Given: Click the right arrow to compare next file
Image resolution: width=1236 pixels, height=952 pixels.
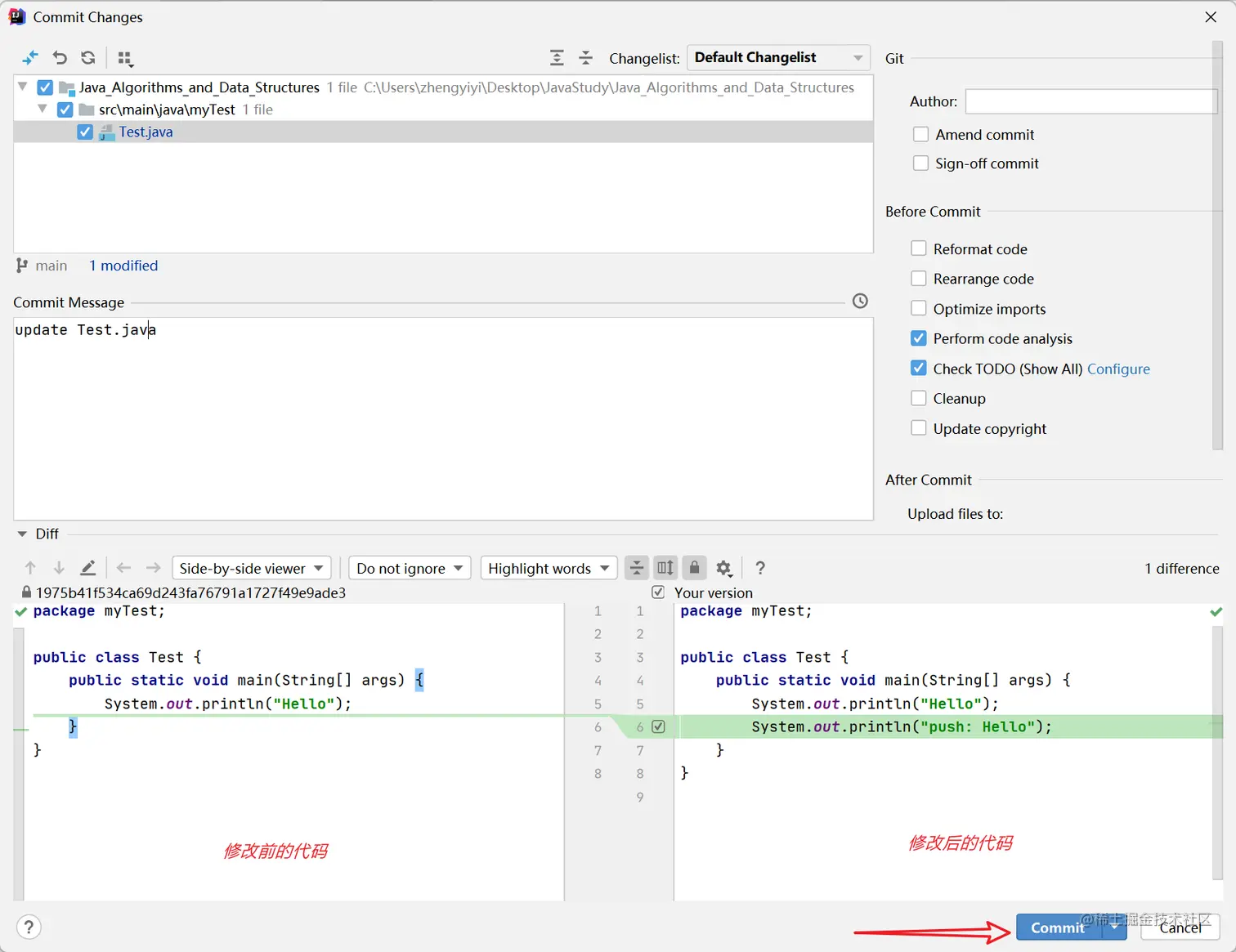Looking at the screenshot, I should point(153,568).
